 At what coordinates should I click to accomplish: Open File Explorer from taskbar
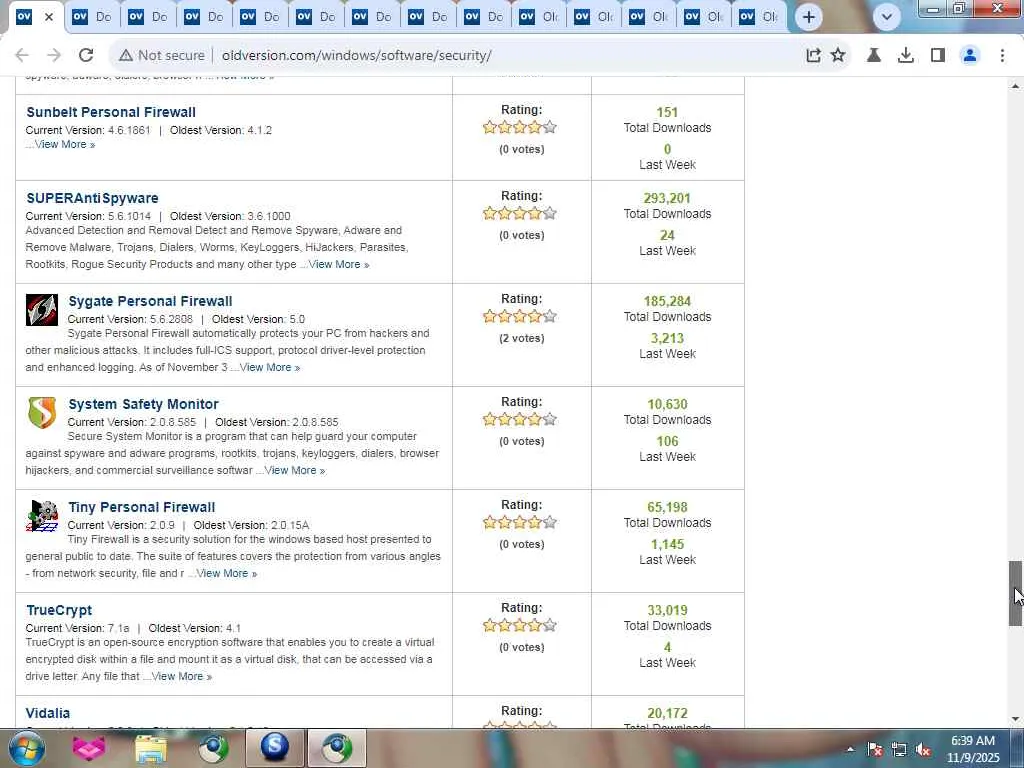tap(151, 748)
